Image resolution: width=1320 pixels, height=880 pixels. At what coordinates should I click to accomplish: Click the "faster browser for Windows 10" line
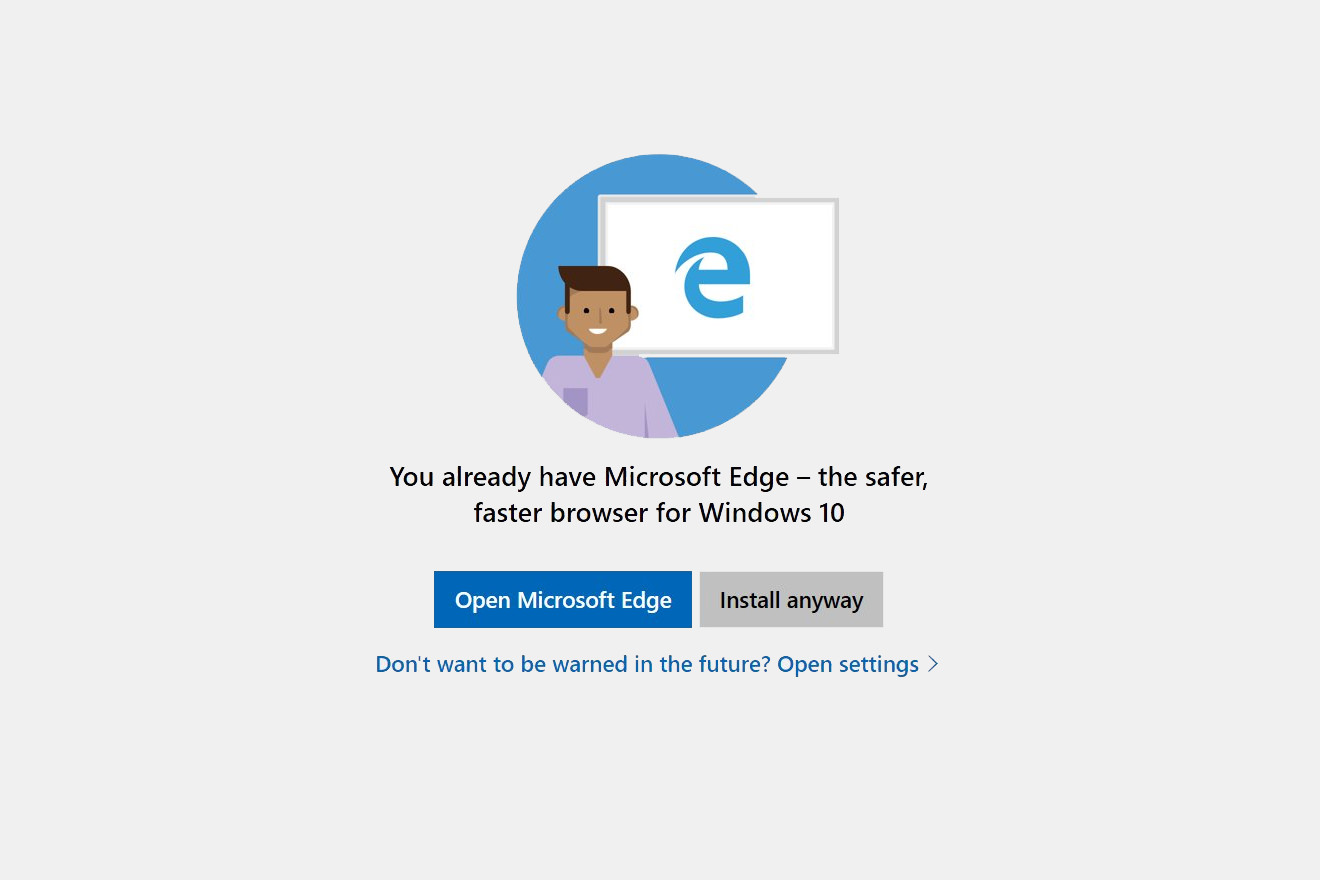(659, 513)
